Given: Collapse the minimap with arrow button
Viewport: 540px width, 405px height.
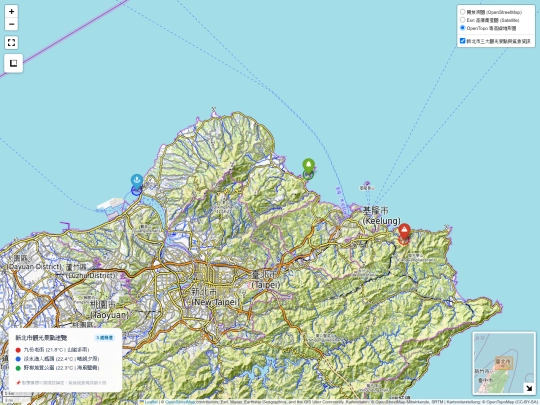Looking at the screenshot, I should pos(529,388).
